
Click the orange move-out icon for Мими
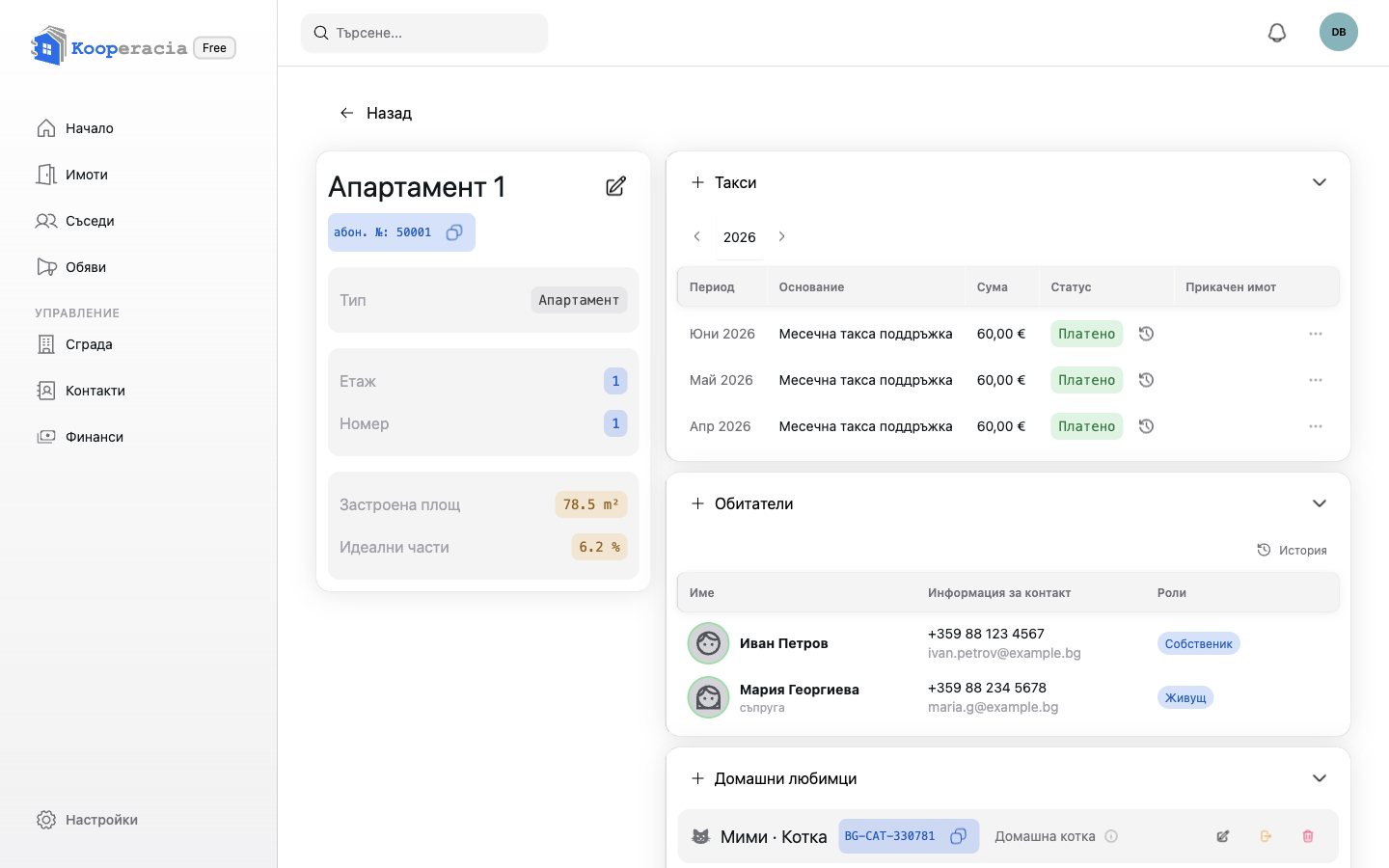[1266, 836]
